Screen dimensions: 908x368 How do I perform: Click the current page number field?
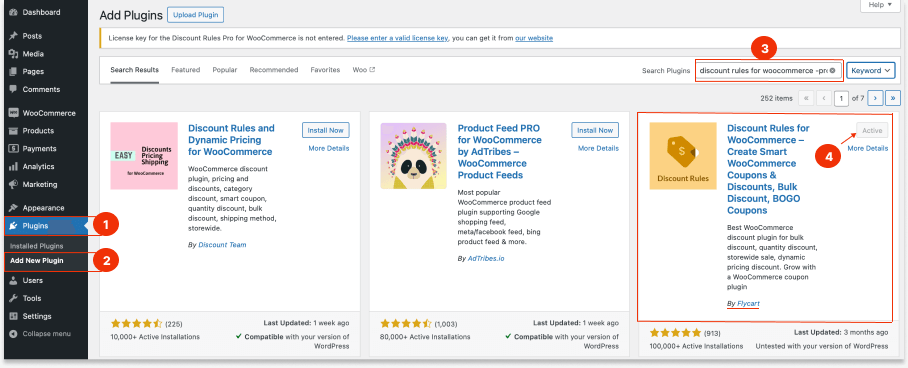click(x=841, y=99)
